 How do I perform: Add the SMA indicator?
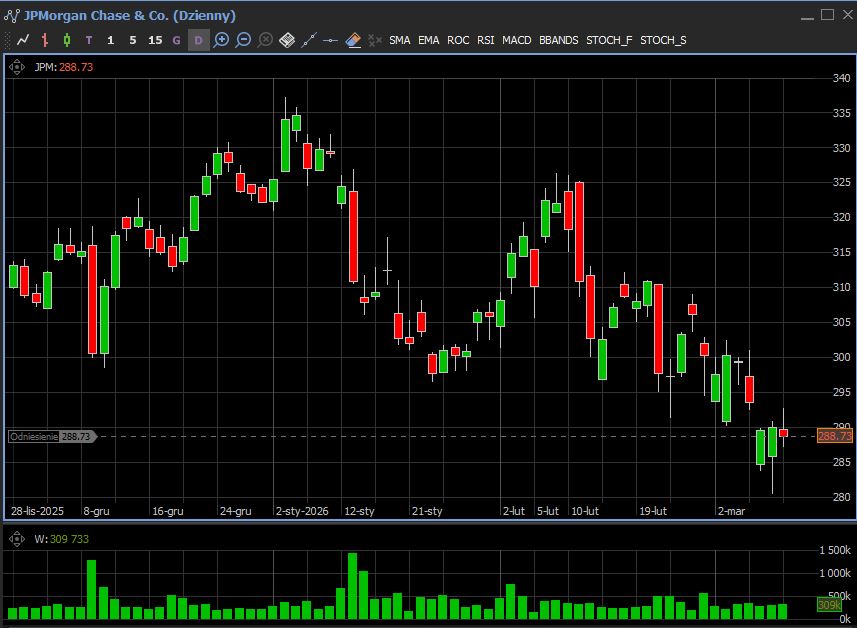pyautogui.click(x=399, y=40)
